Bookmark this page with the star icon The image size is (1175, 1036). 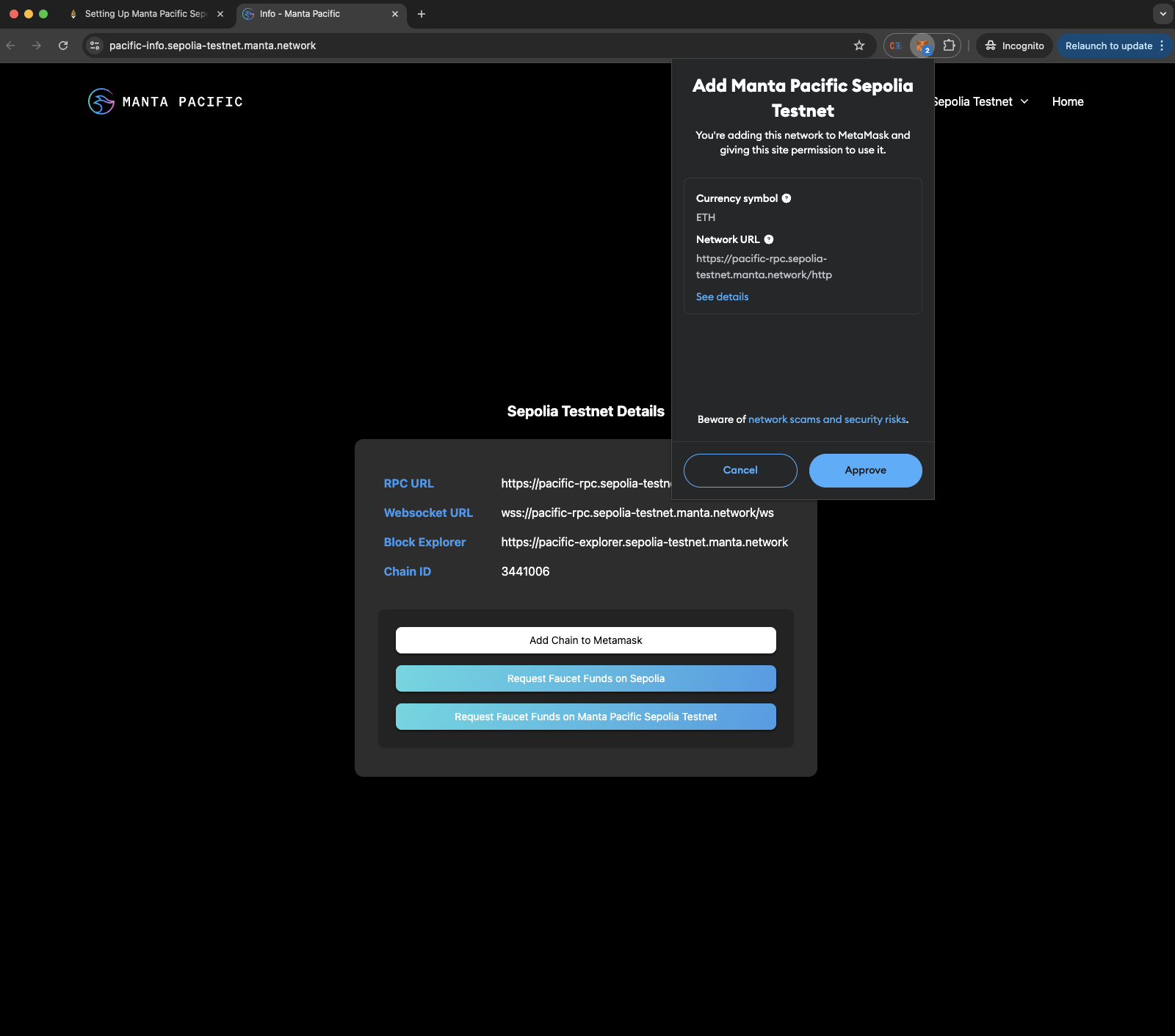click(859, 46)
